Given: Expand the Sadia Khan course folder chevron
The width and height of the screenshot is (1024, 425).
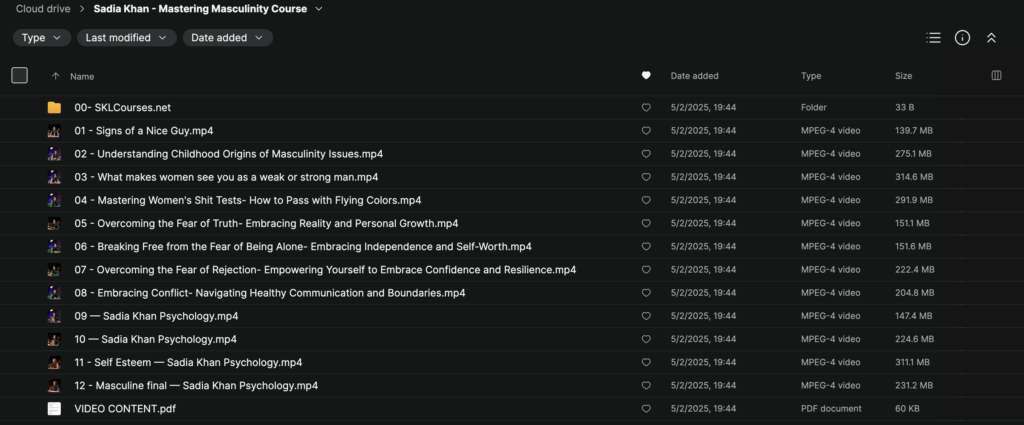Looking at the screenshot, I should click(318, 9).
